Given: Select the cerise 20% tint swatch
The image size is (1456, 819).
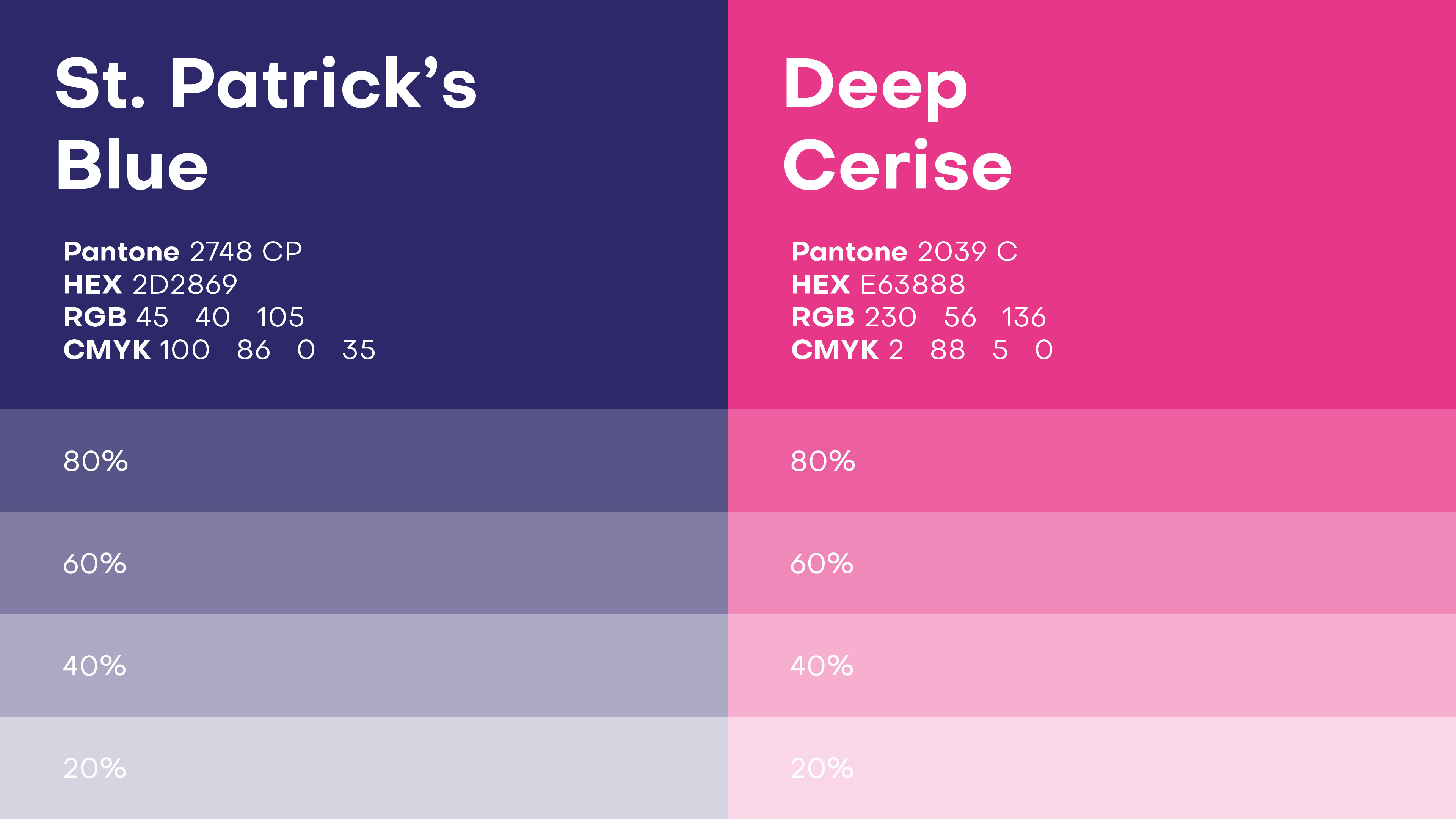Looking at the screenshot, I should 1092,767.
